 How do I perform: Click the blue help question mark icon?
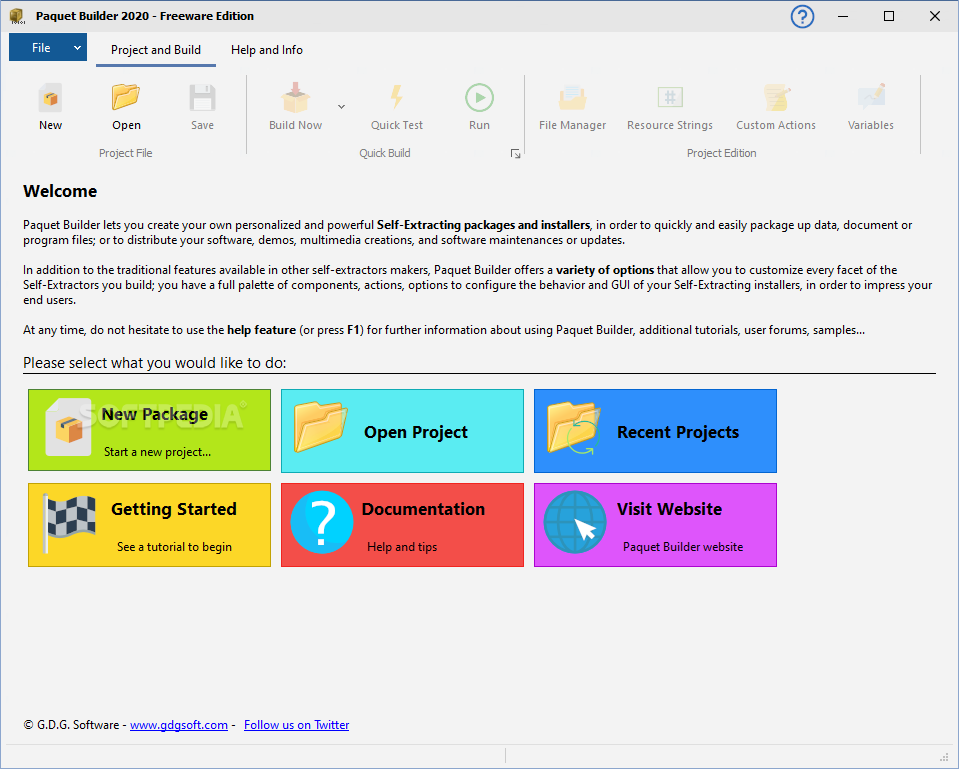(802, 17)
